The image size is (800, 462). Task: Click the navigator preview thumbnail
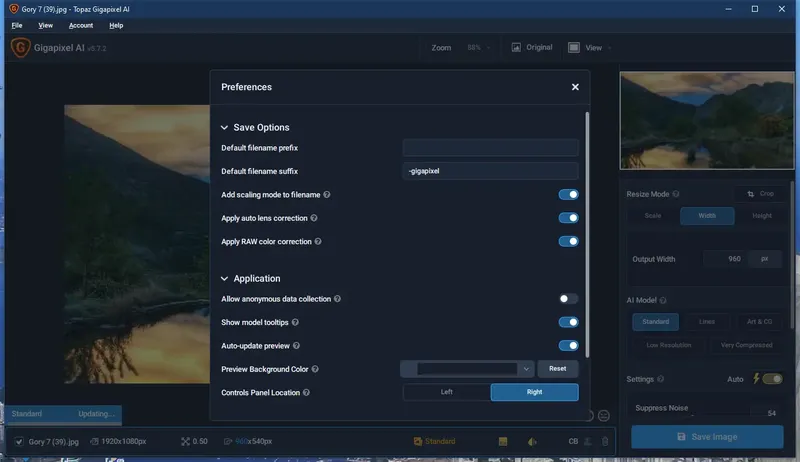(x=707, y=120)
